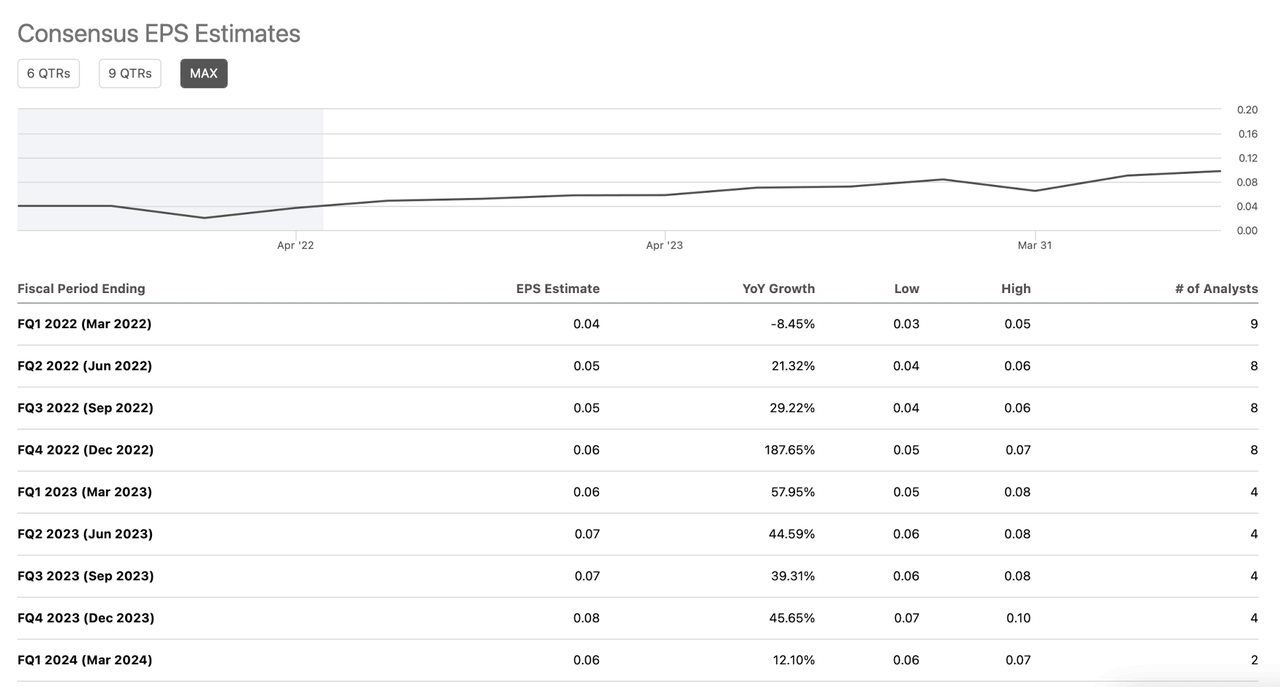Select the FQ2 2022 (Jun 2022) row label
Viewport: 1280px width, 687px height.
(85, 366)
